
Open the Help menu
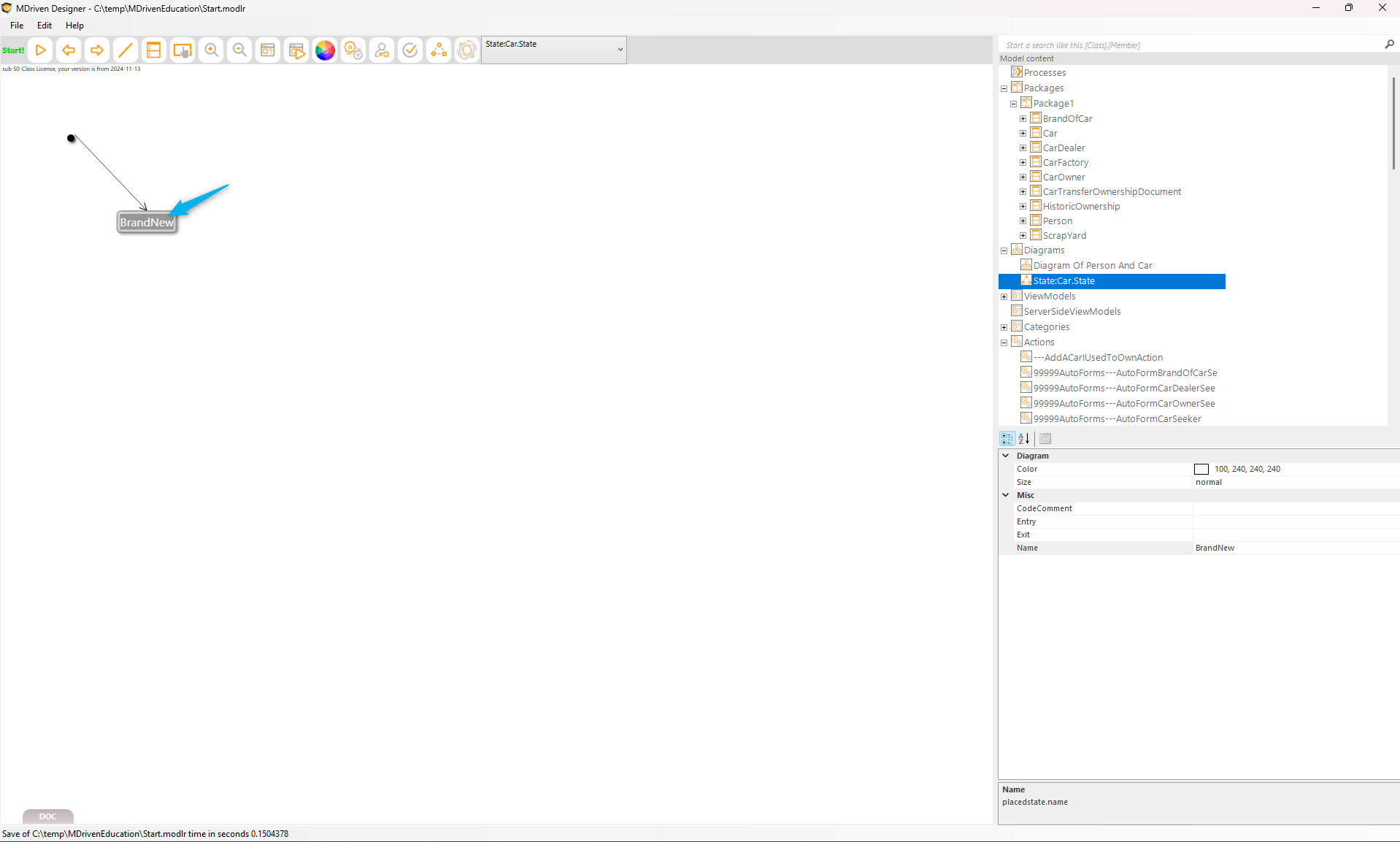(x=74, y=26)
